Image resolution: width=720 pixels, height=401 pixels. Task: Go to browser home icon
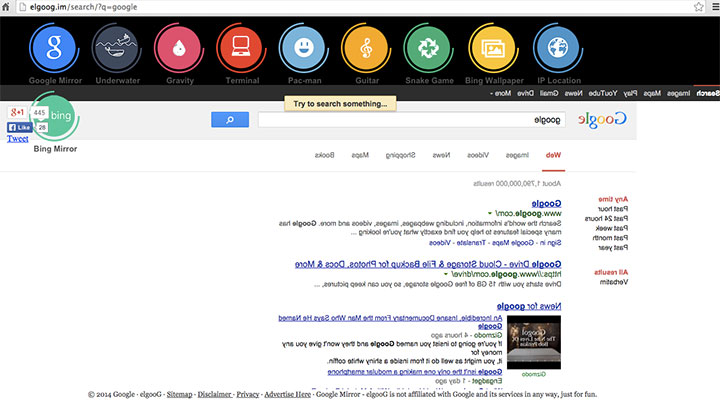[6, 7]
